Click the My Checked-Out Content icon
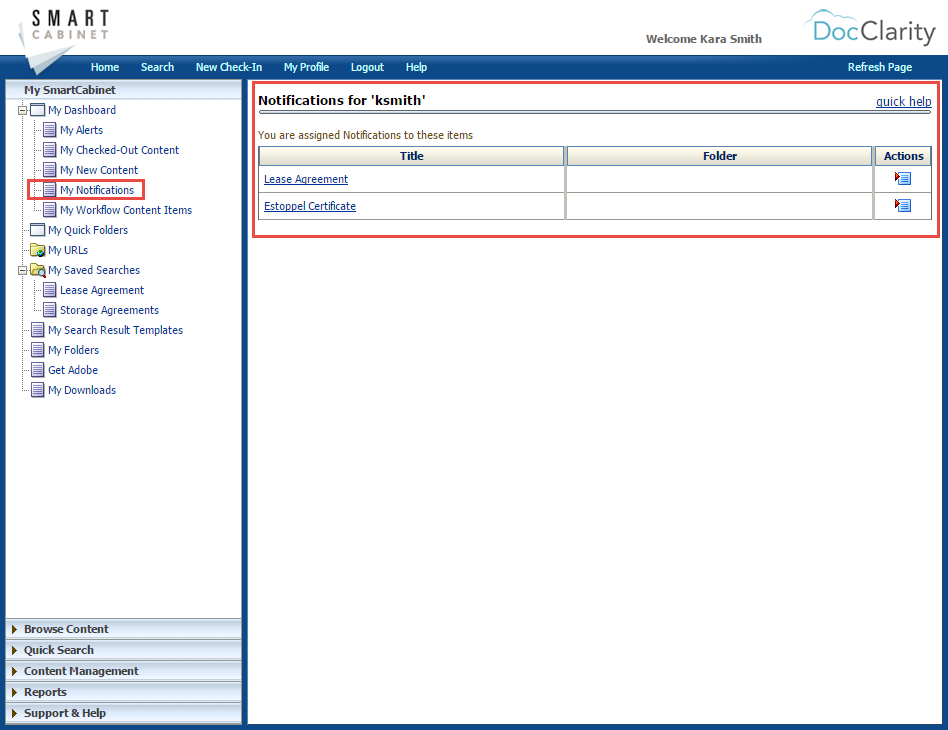Viewport: 948px width, 730px height. tap(49, 150)
